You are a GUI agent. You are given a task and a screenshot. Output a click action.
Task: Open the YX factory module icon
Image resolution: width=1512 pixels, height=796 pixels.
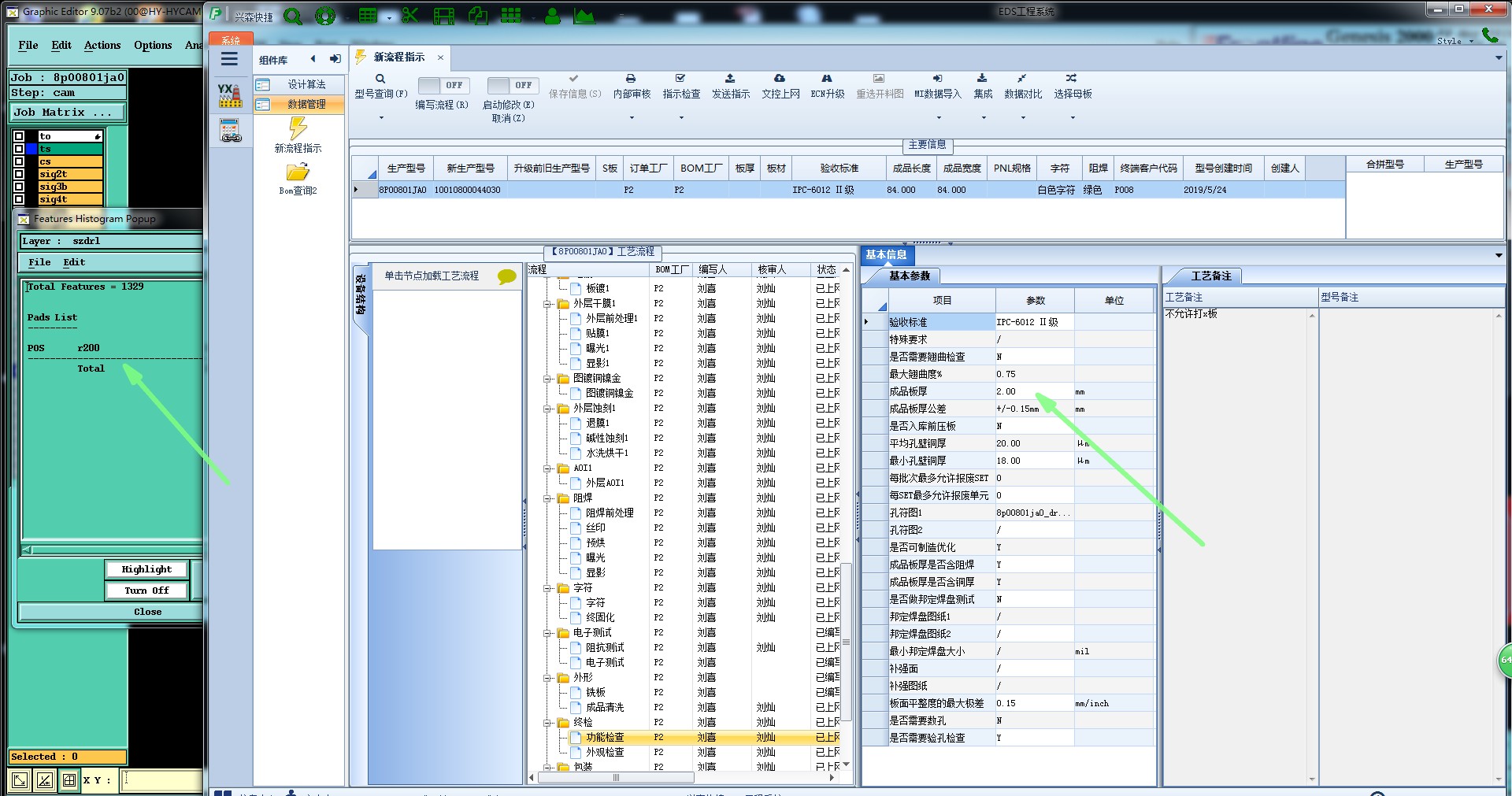(230, 96)
